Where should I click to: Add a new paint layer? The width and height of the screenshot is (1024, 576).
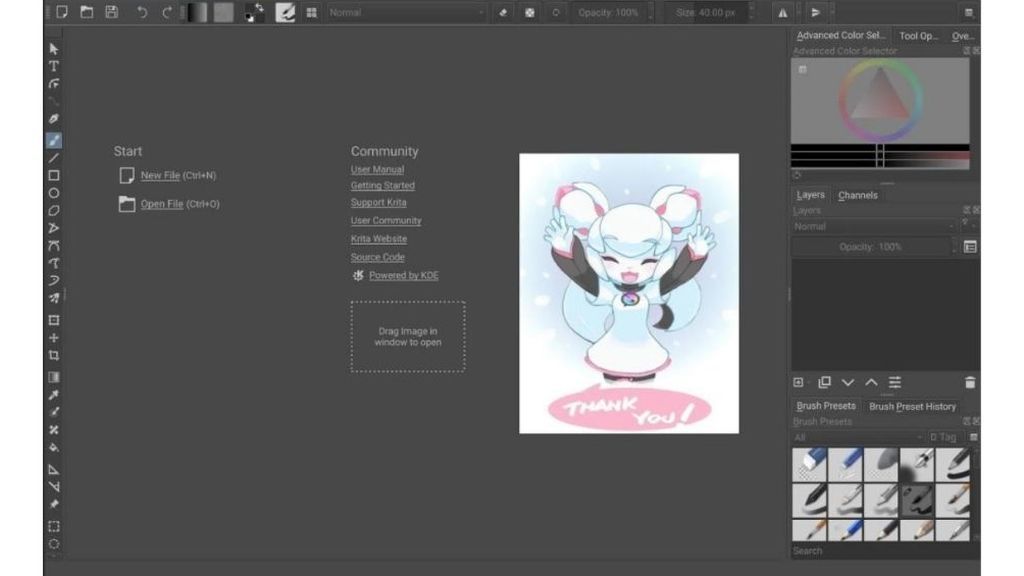click(798, 382)
